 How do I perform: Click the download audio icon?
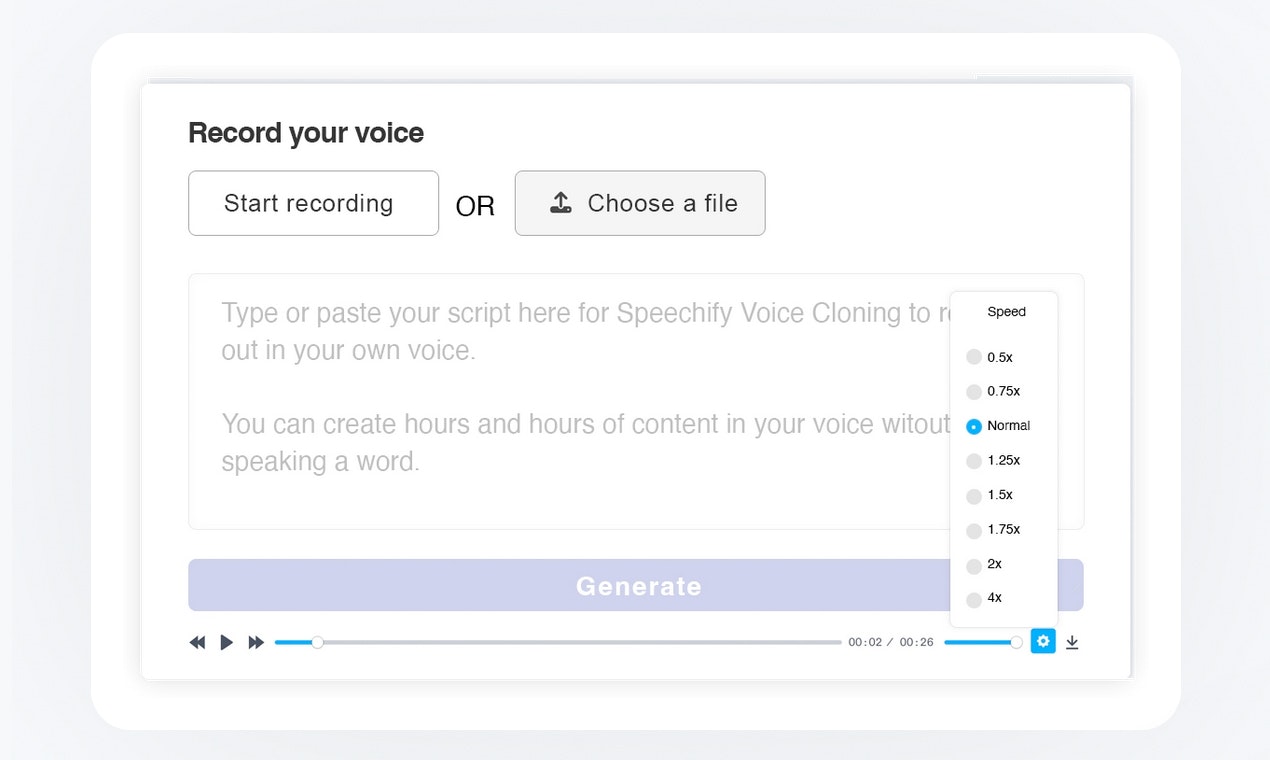1072,642
